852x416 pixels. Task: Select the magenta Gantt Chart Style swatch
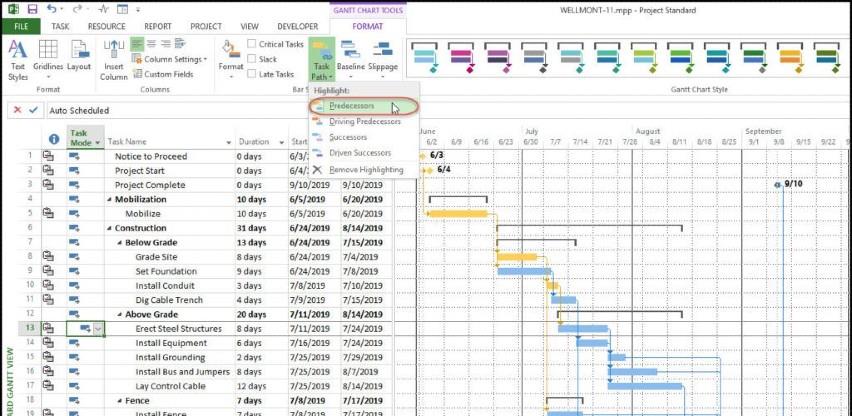tap(462, 55)
